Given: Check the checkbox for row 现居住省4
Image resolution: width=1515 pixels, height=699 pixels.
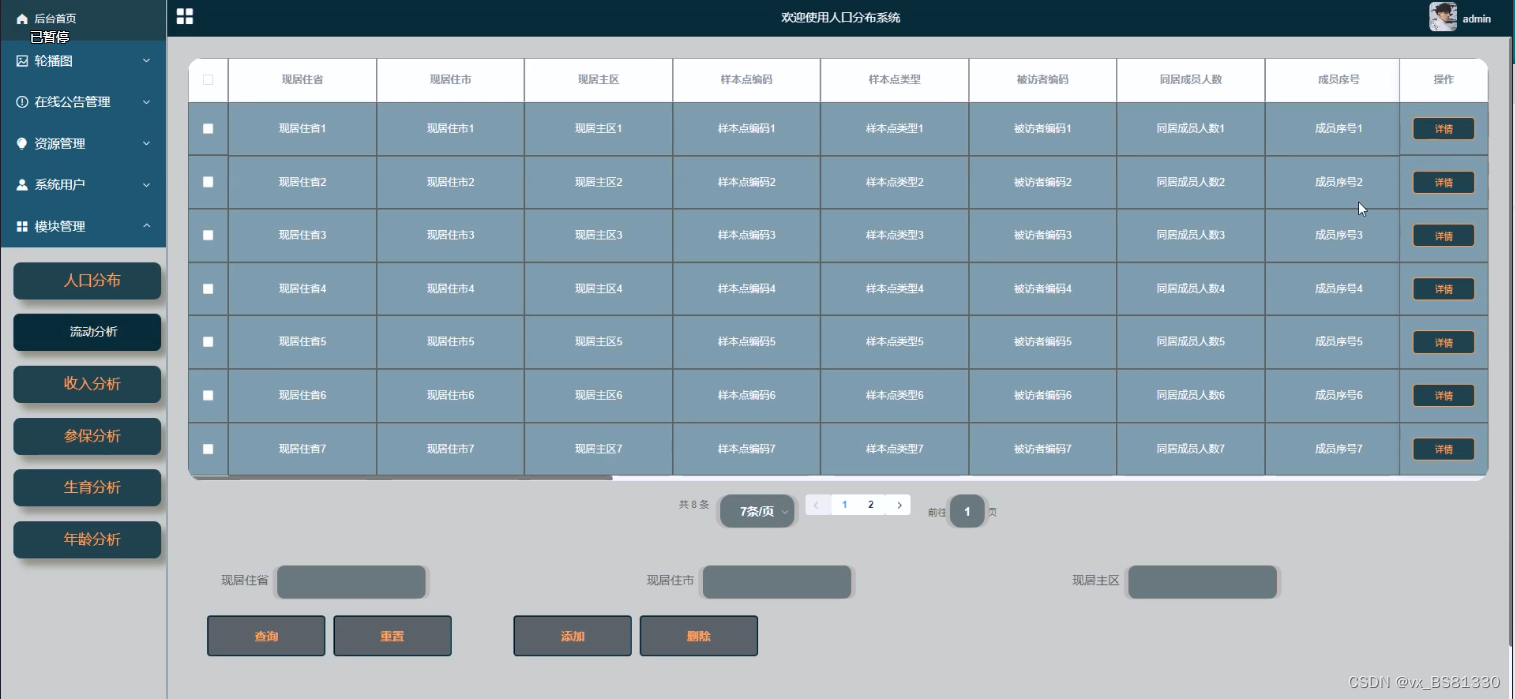Looking at the screenshot, I should (208, 289).
